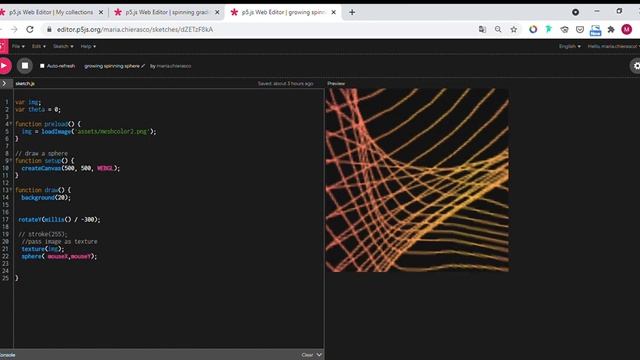Click the rotateY millis code line
The height and width of the screenshot is (360, 640).
pos(59,219)
